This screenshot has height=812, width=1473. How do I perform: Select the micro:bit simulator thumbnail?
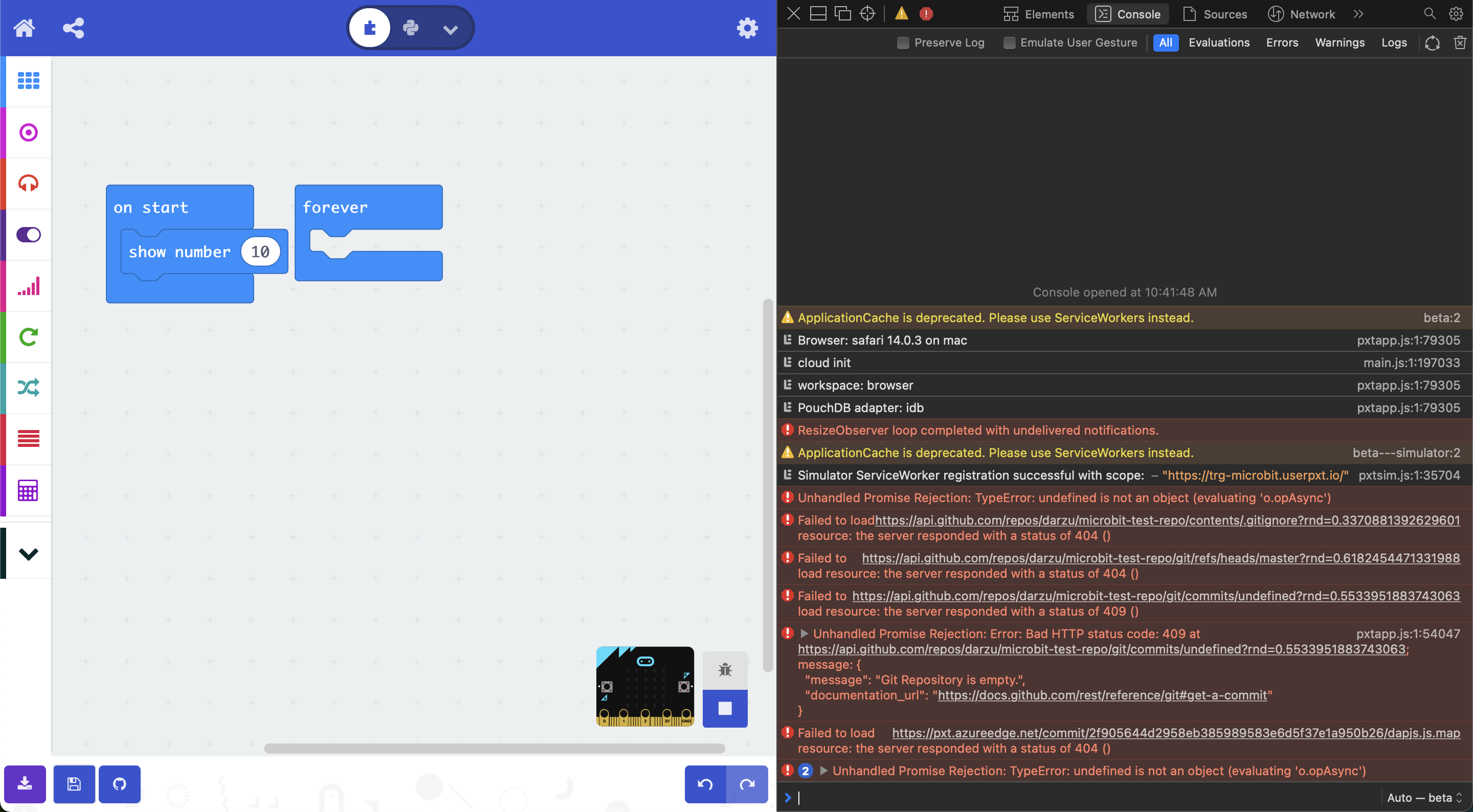coord(645,686)
